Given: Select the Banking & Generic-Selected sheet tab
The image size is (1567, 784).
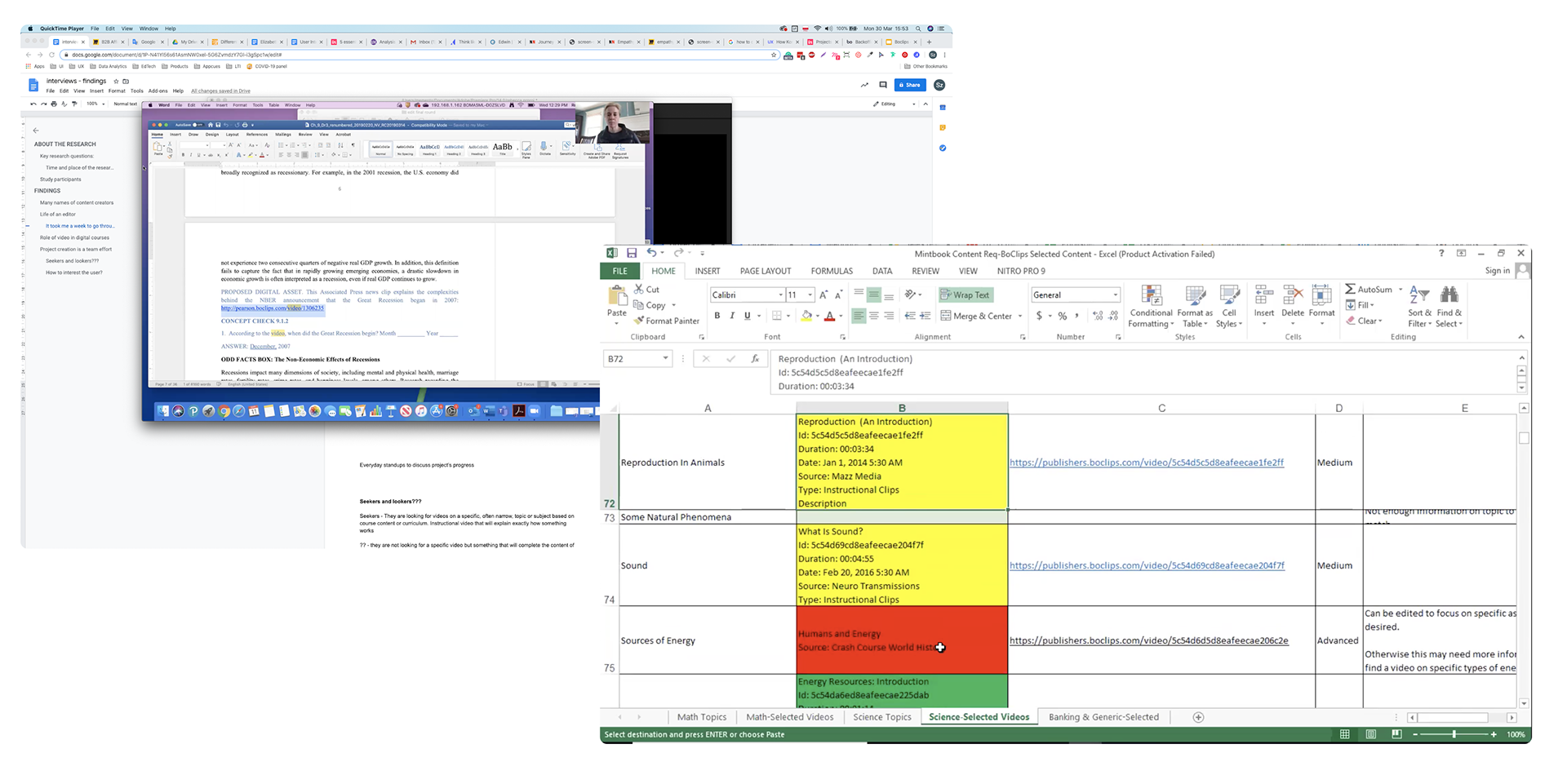Looking at the screenshot, I should point(1103,717).
